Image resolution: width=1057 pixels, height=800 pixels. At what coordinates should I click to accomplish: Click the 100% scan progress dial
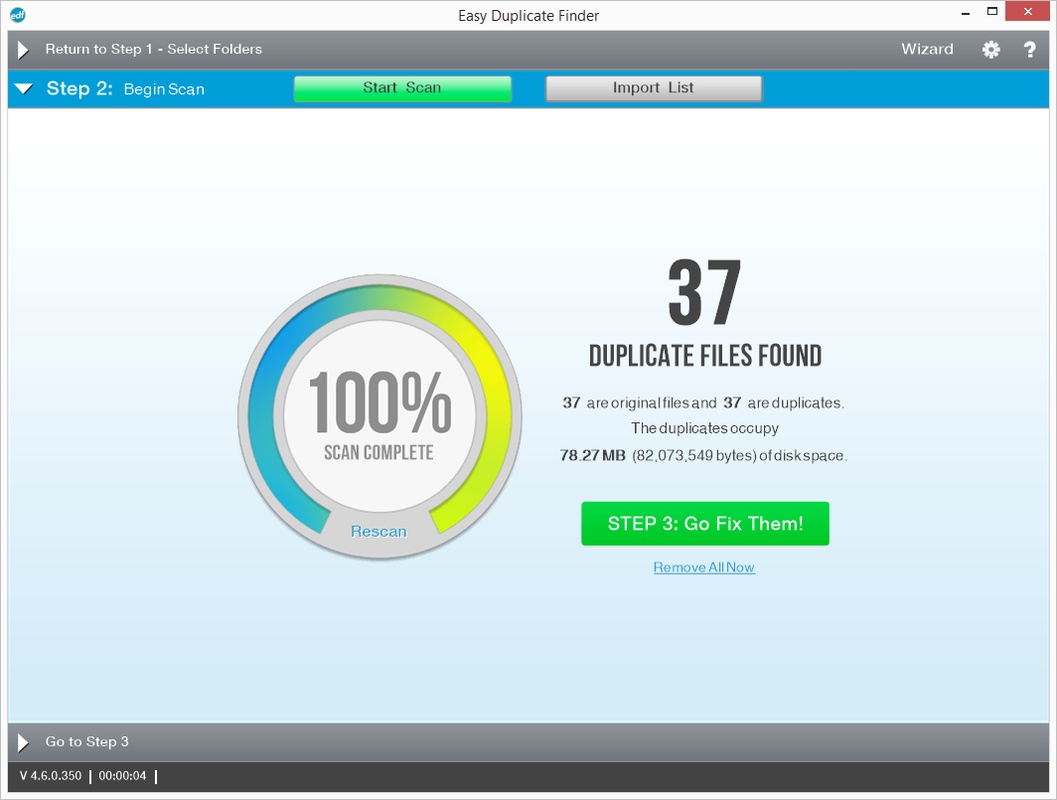click(x=380, y=416)
